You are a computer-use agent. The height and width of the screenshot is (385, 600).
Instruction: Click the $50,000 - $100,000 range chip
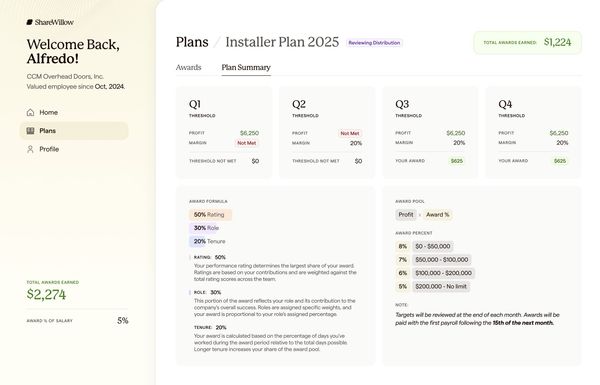pyautogui.click(x=442, y=260)
